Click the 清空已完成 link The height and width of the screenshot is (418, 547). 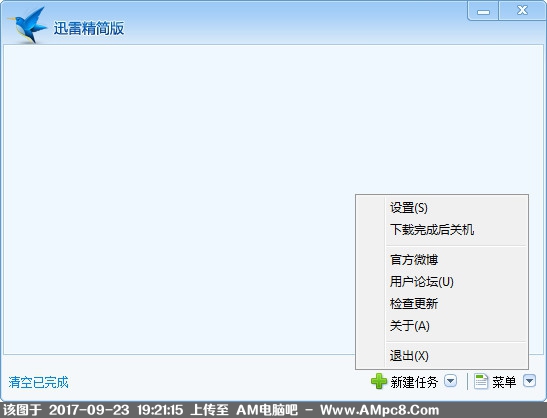(38, 382)
